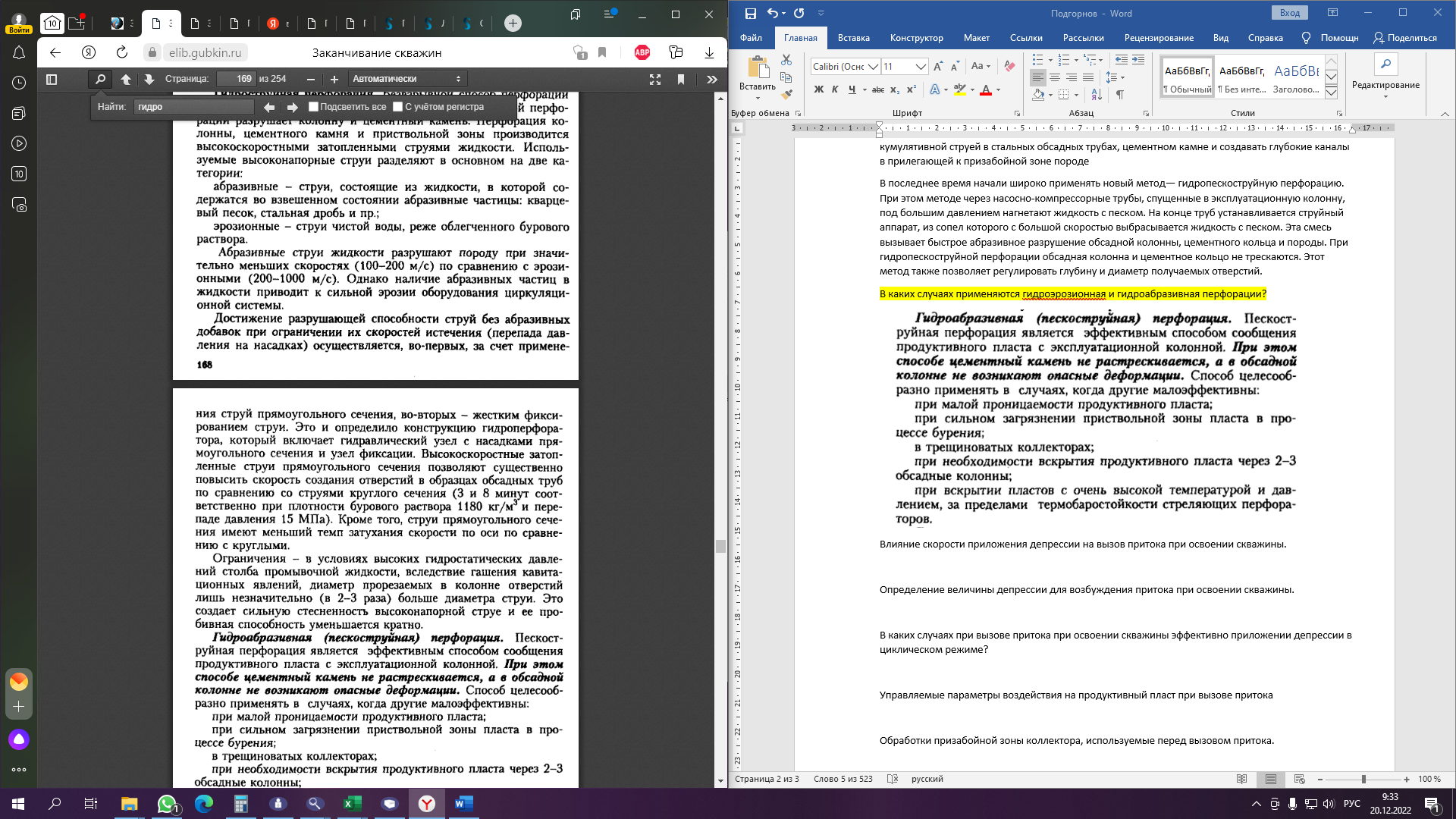
Task: Open the 'Файл' tab in Word
Action: tap(751, 37)
